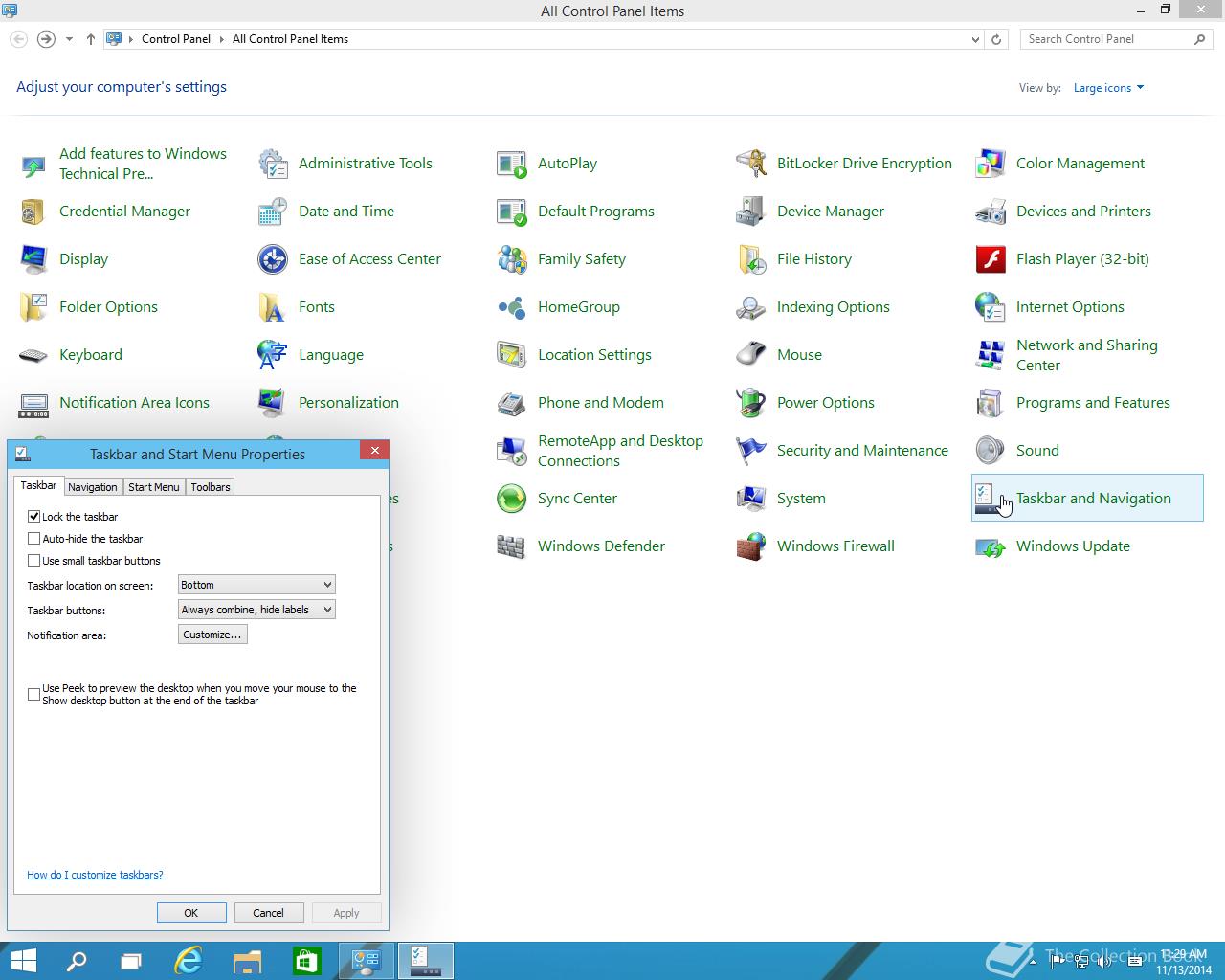This screenshot has height=980, width=1225.
Task: Switch to the Toolbars tab
Action: [x=211, y=487]
